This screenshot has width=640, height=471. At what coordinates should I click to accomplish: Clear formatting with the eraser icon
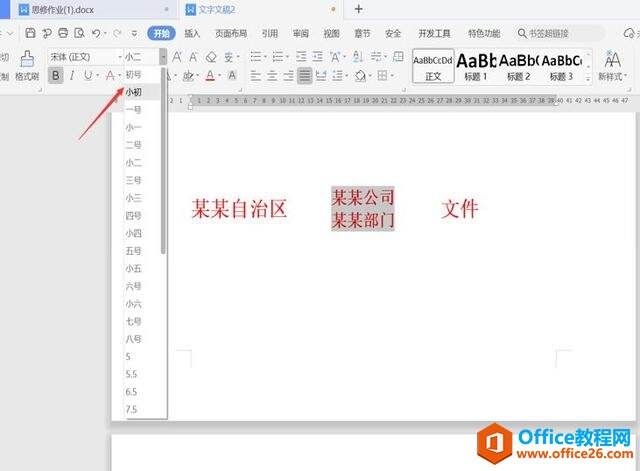pyautogui.click(x=211, y=57)
